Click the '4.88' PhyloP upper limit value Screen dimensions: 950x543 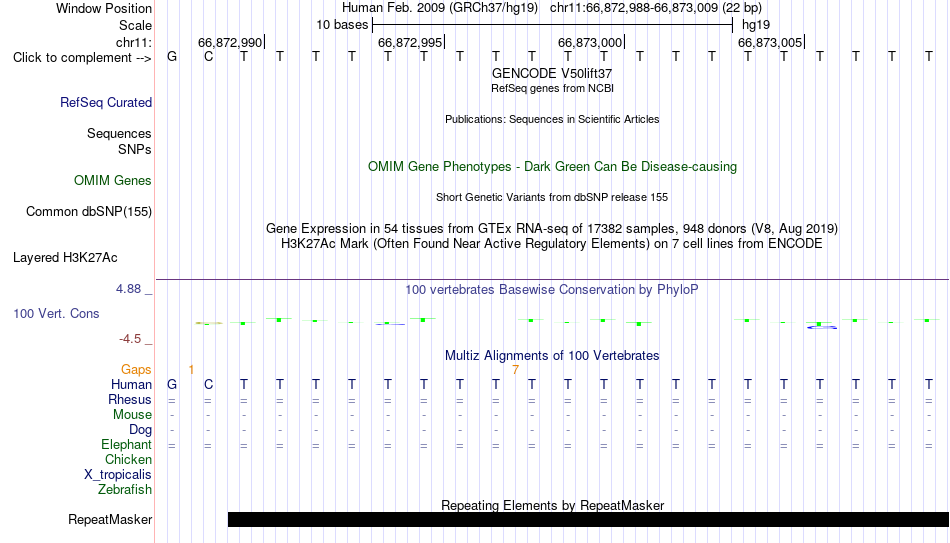click(x=128, y=289)
